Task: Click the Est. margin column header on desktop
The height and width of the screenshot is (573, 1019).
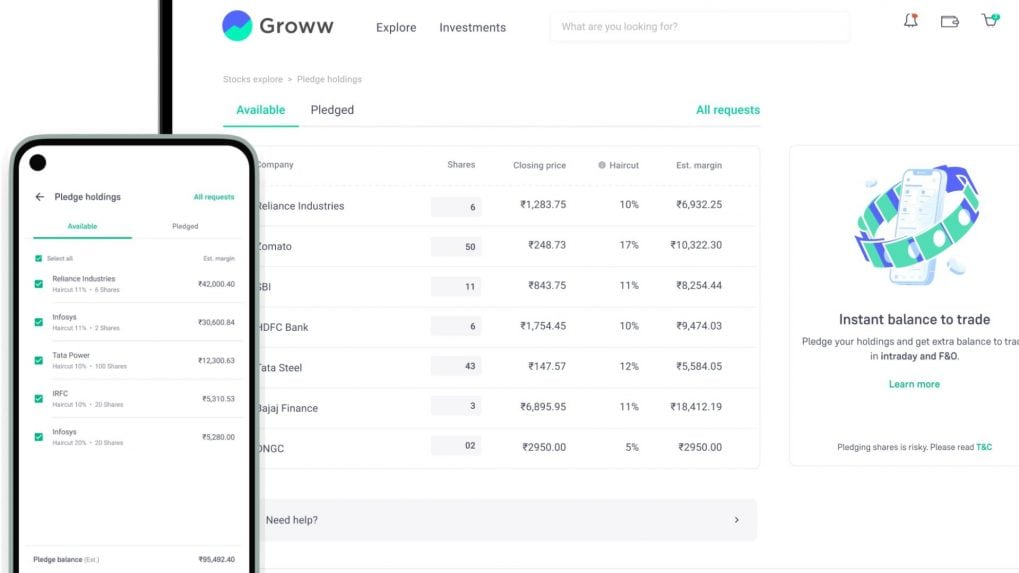Action: [699, 165]
